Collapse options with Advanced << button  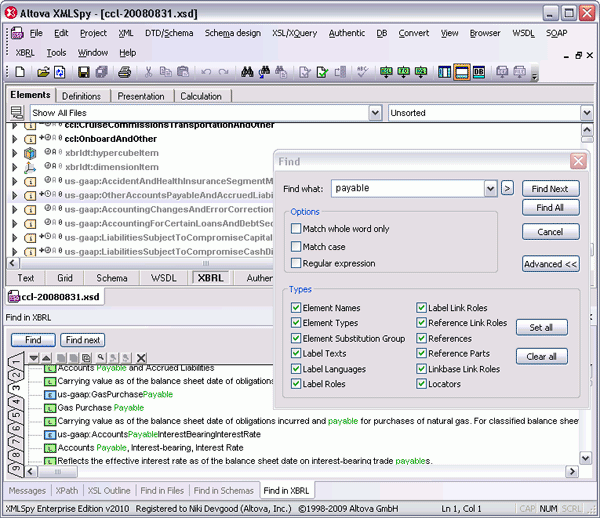tap(550, 264)
